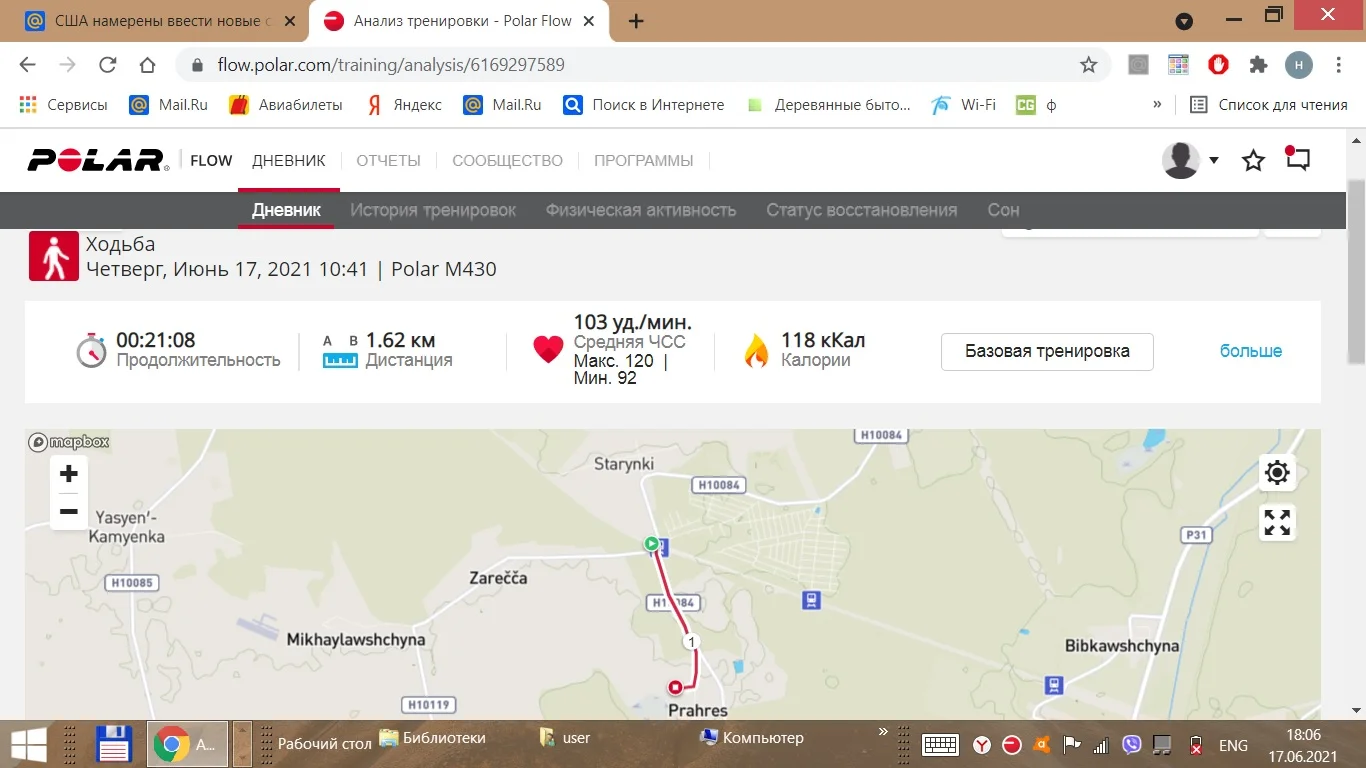The width and height of the screenshot is (1366, 768).
Task: Click the route end marker on map
Action: pyautogui.click(x=676, y=687)
